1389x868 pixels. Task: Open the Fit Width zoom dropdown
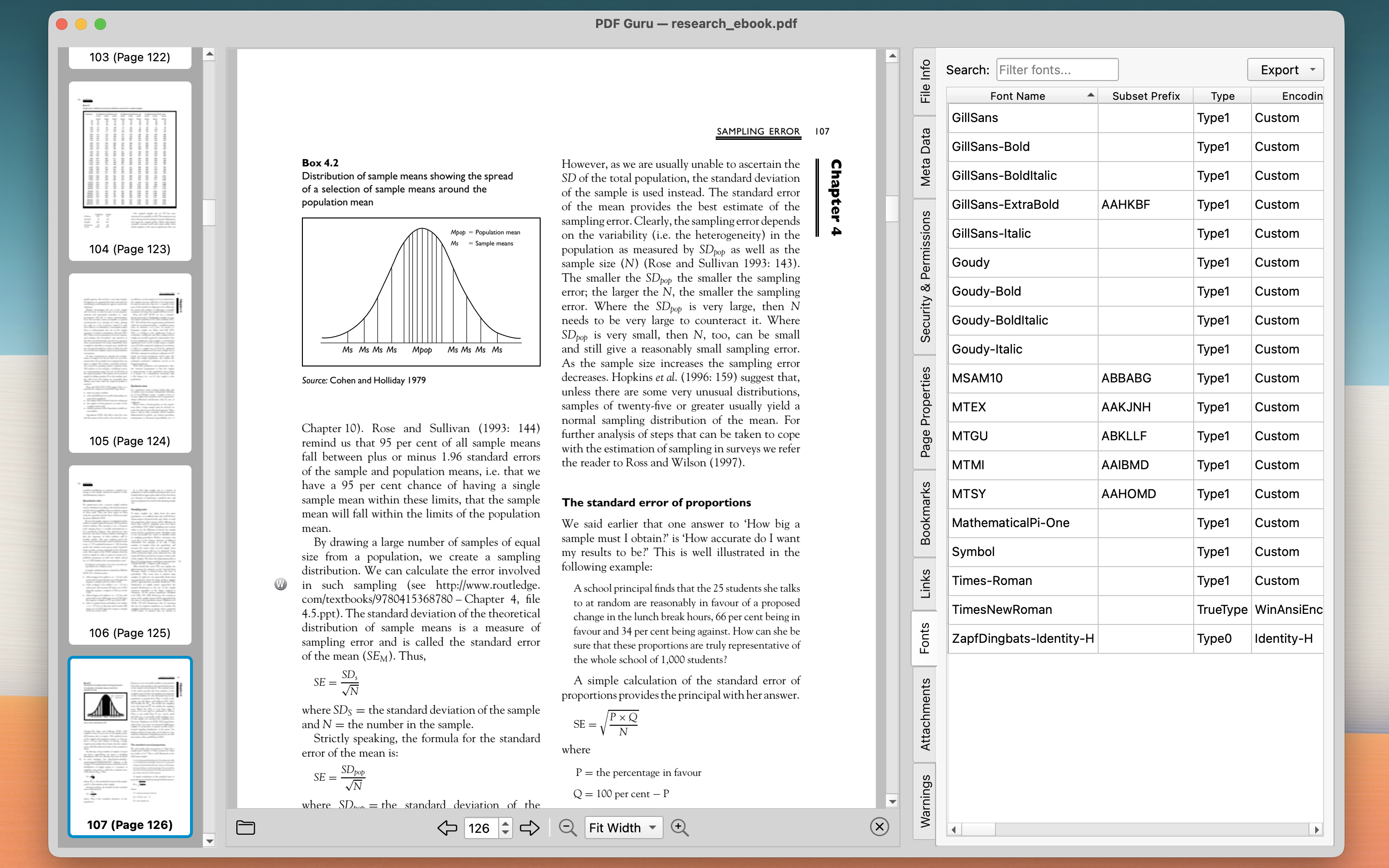click(623, 827)
